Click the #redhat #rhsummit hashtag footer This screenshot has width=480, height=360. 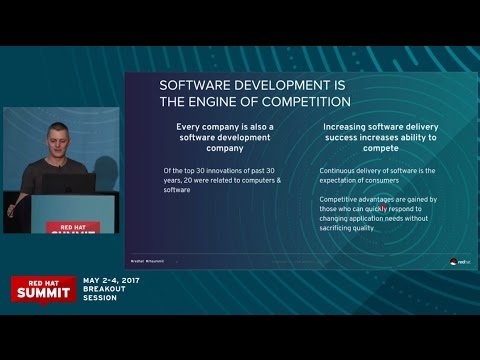tap(147, 261)
